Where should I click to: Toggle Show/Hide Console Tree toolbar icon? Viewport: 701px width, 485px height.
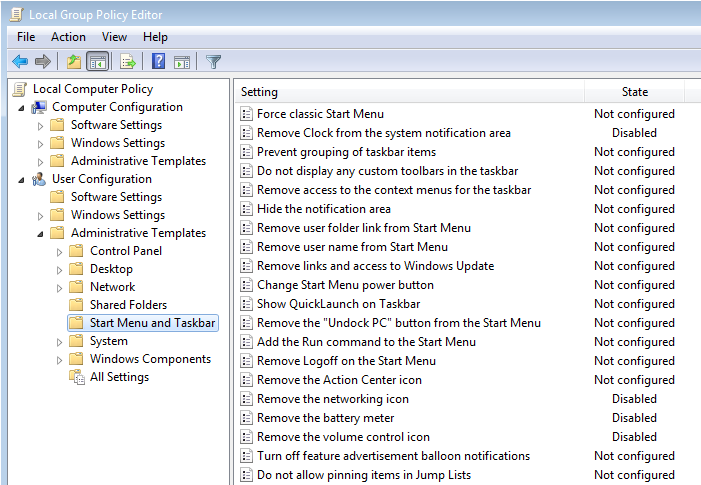point(98,61)
